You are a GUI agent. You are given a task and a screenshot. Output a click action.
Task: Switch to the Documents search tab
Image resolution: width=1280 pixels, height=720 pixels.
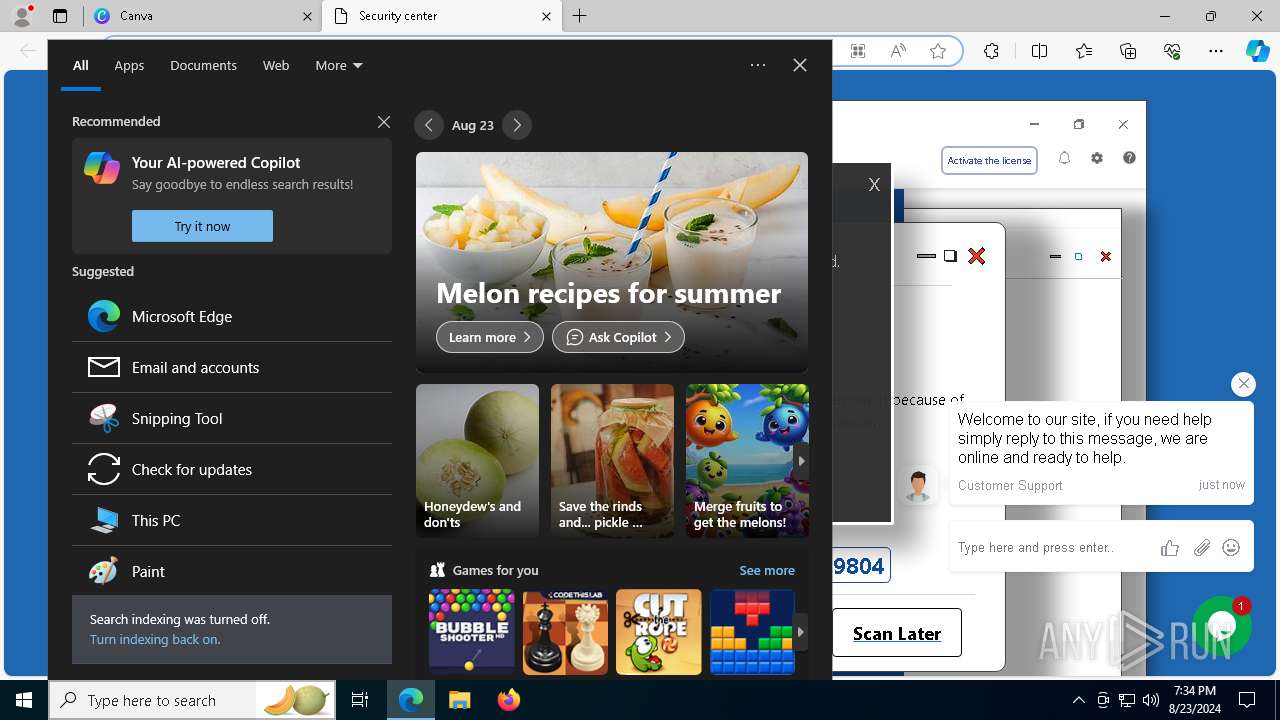point(203,65)
